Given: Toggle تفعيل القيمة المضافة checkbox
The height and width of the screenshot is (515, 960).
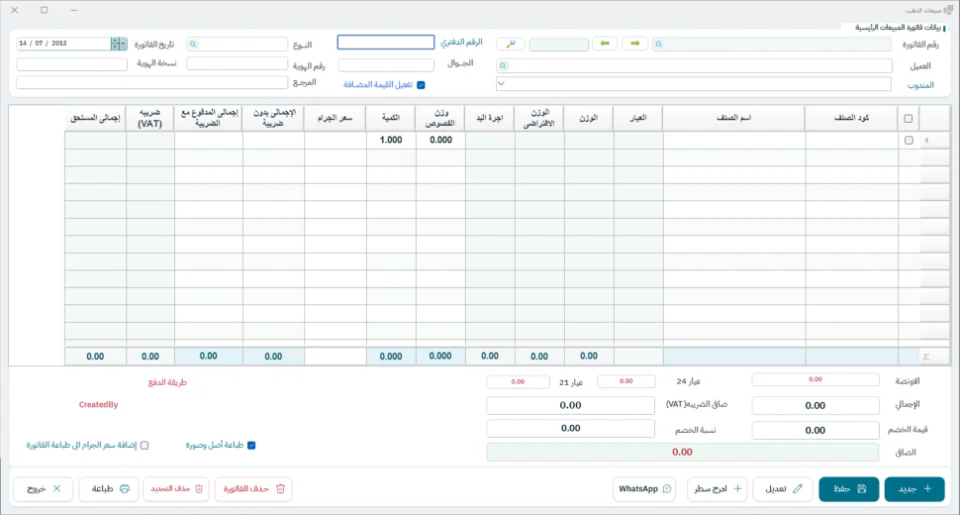Looking at the screenshot, I should click(421, 85).
